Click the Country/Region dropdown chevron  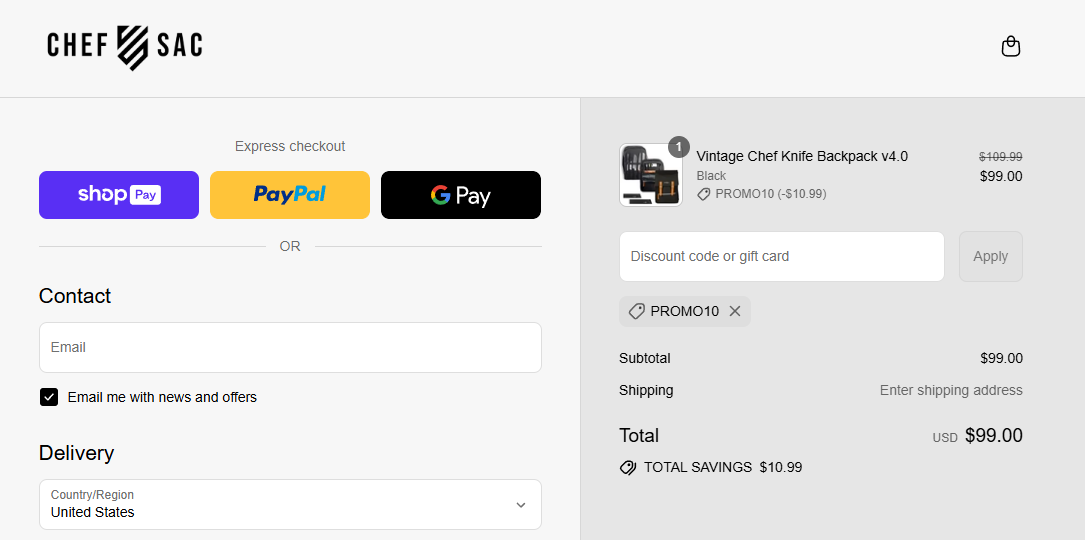[521, 505]
